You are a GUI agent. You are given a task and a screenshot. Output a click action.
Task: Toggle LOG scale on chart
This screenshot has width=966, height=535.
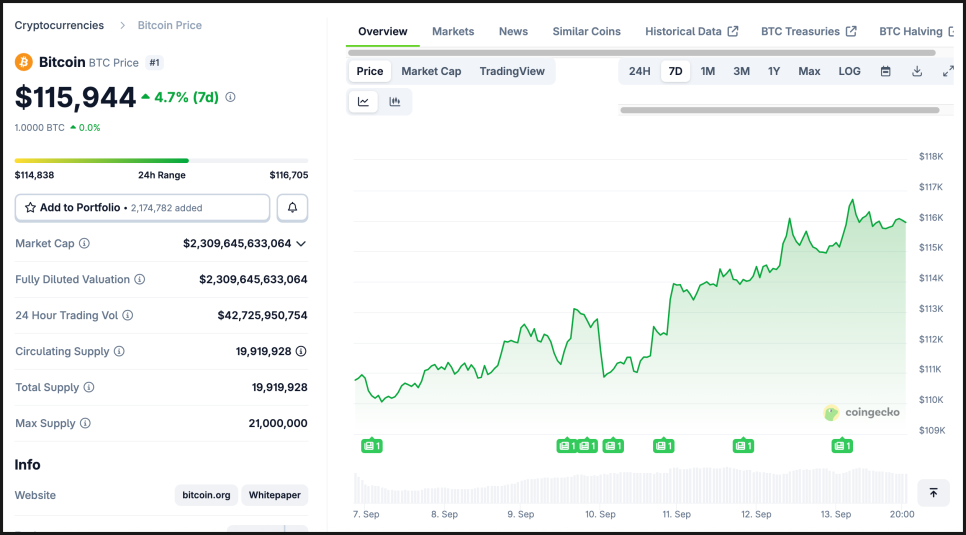tap(849, 71)
